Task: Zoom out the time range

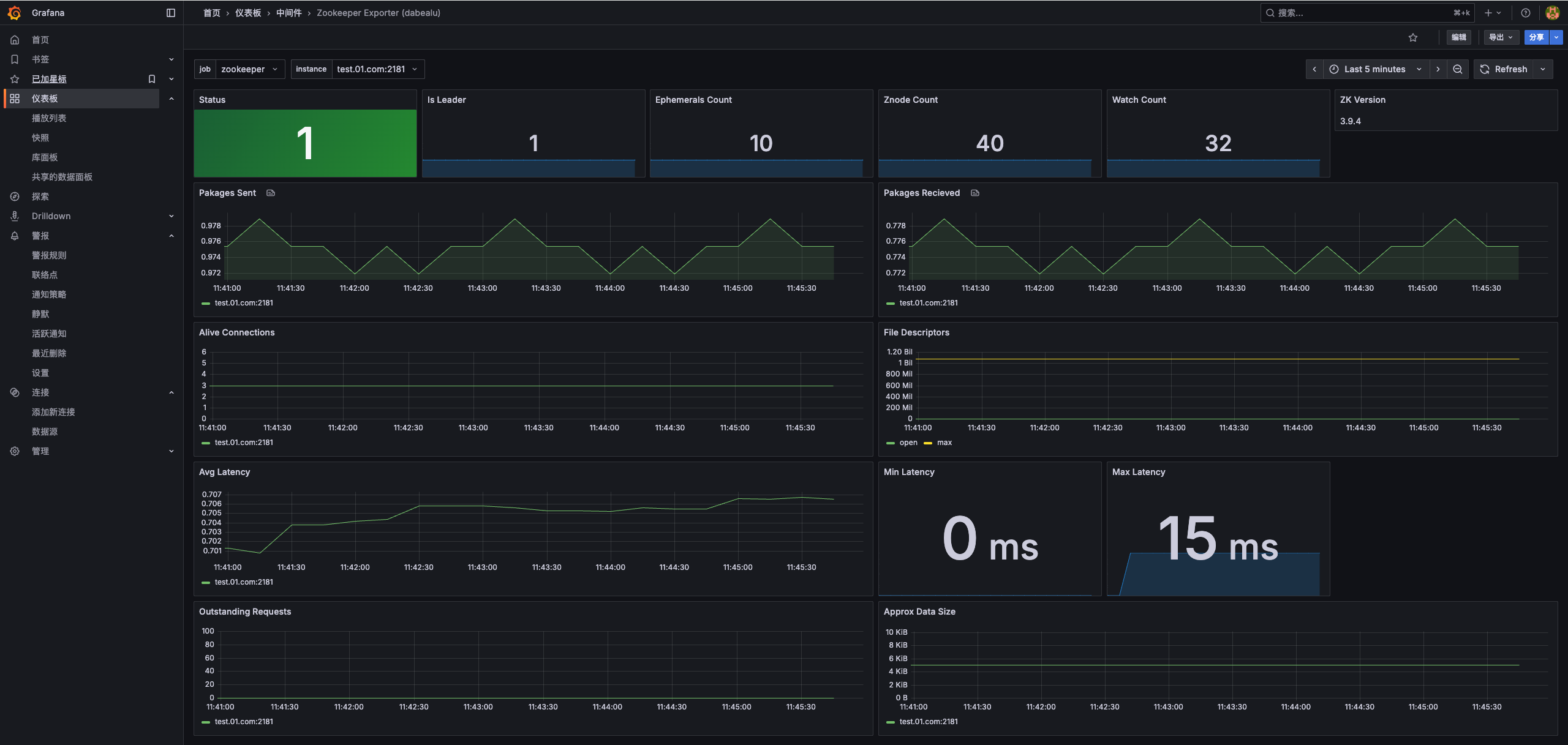Action: pos(1458,69)
